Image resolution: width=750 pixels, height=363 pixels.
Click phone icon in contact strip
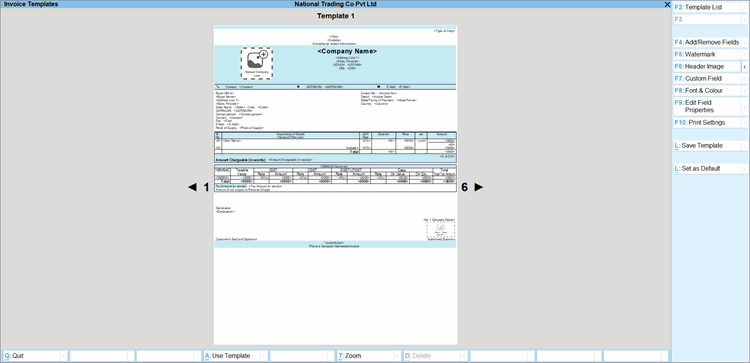(x=218, y=87)
